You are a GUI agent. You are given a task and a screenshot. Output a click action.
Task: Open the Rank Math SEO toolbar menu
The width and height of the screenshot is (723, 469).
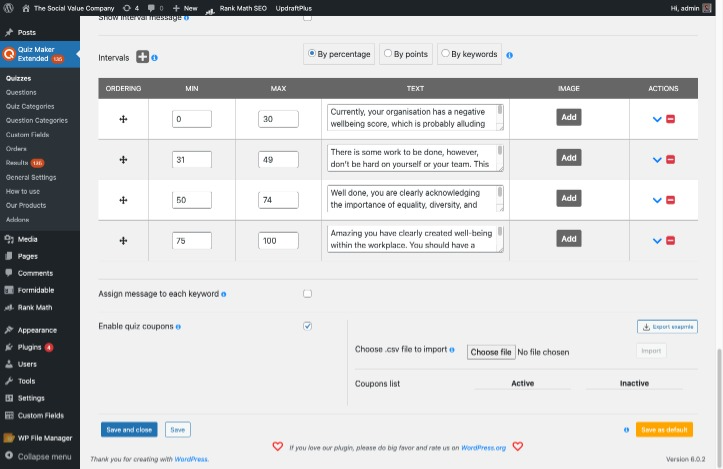click(244, 7)
